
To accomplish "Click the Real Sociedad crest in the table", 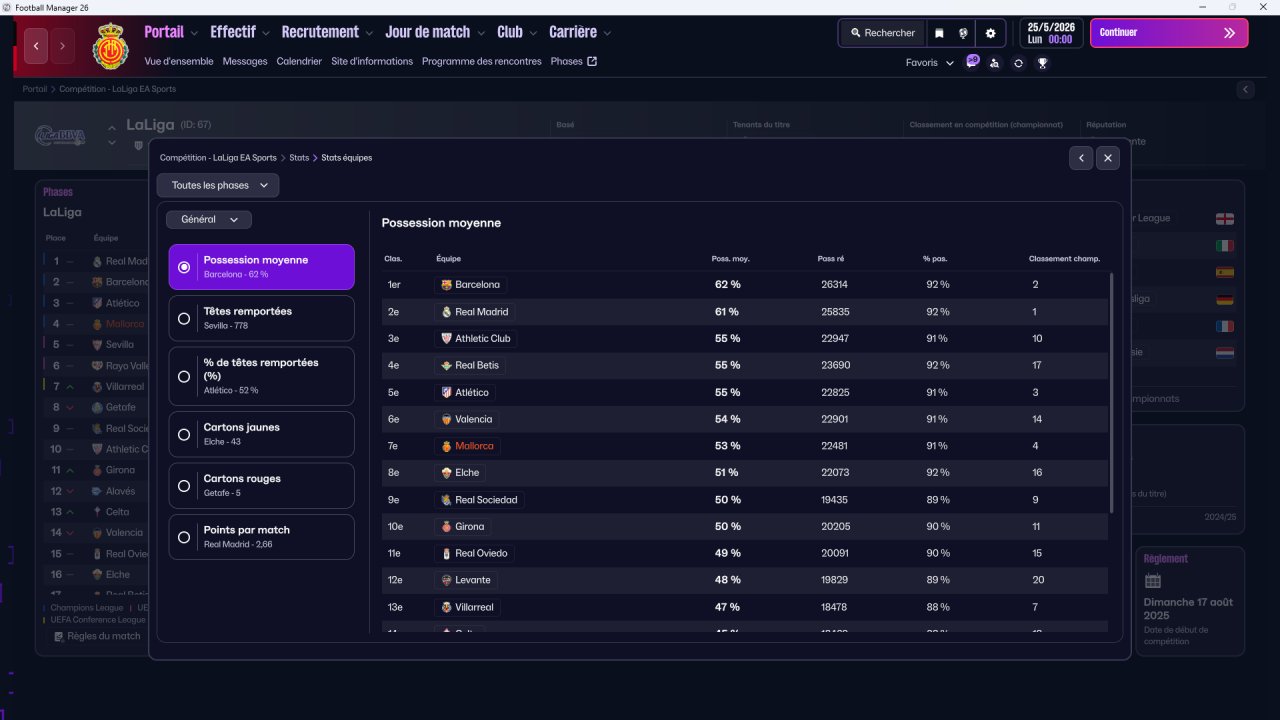I will click(446, 500).
